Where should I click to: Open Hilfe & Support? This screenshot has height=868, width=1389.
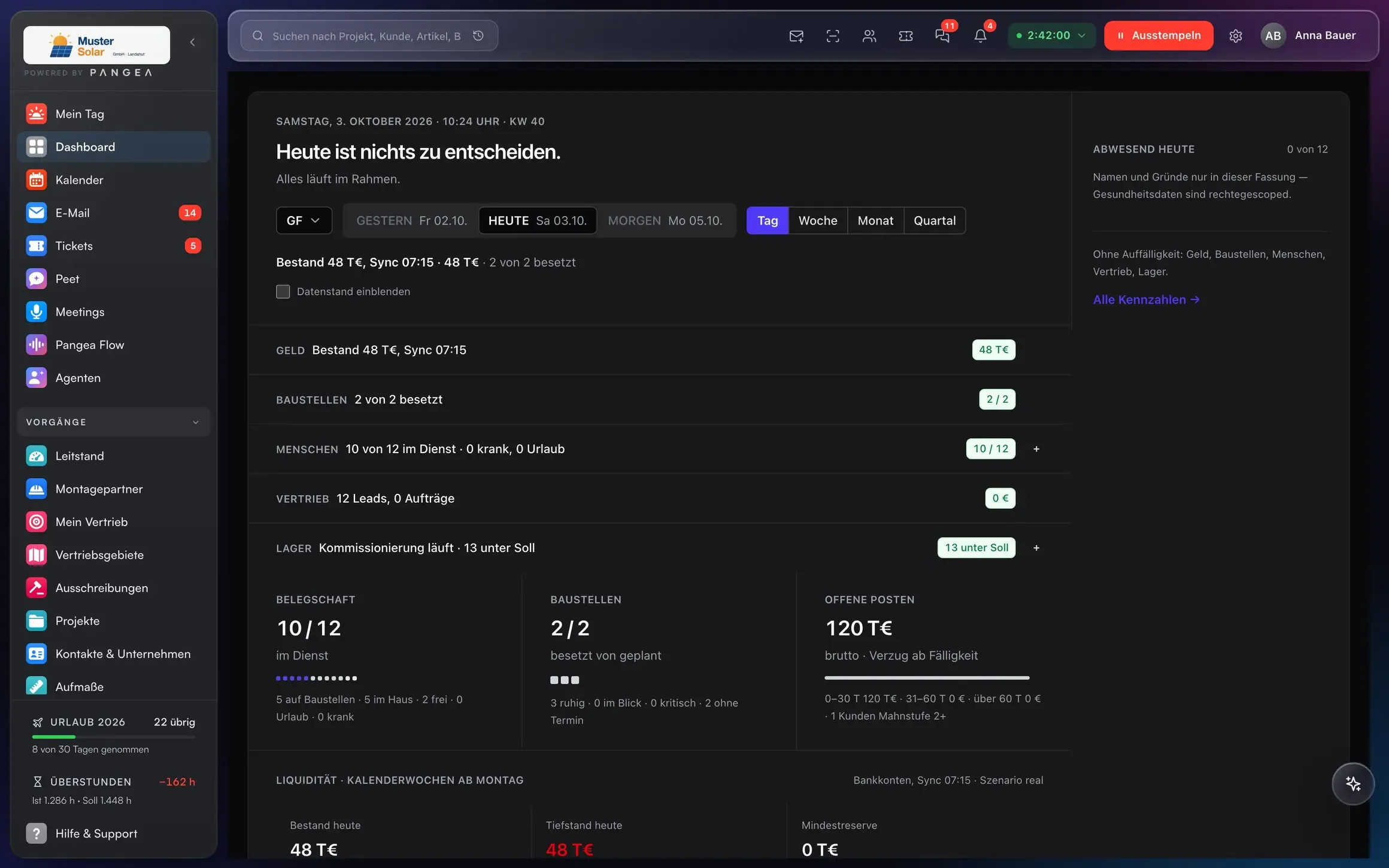click(114, 833)
